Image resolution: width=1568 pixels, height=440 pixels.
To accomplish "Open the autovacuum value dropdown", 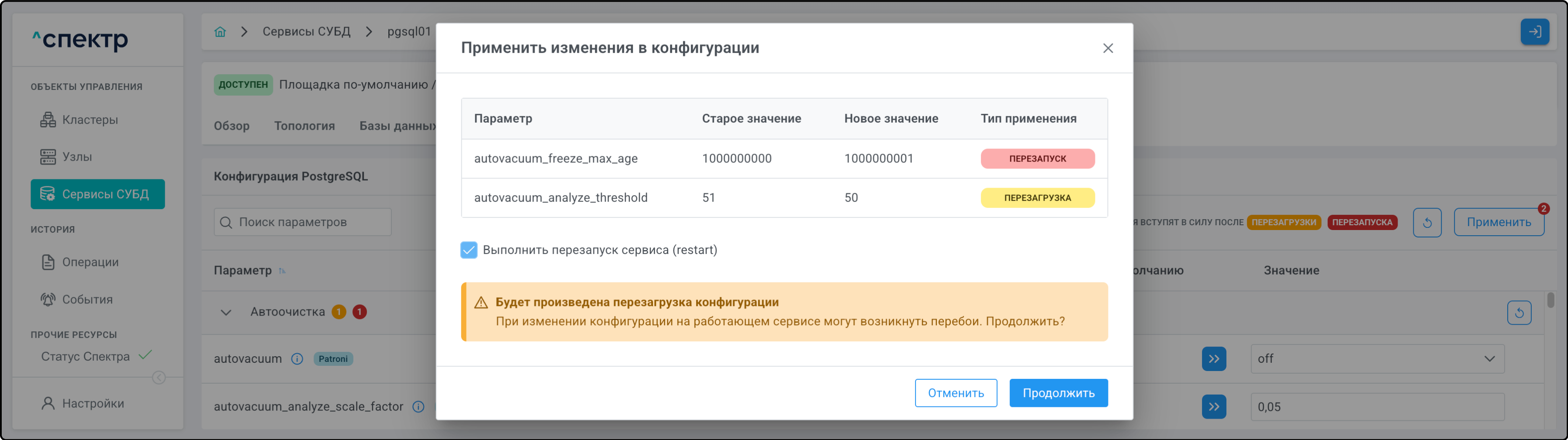I will click(1377, 359).
